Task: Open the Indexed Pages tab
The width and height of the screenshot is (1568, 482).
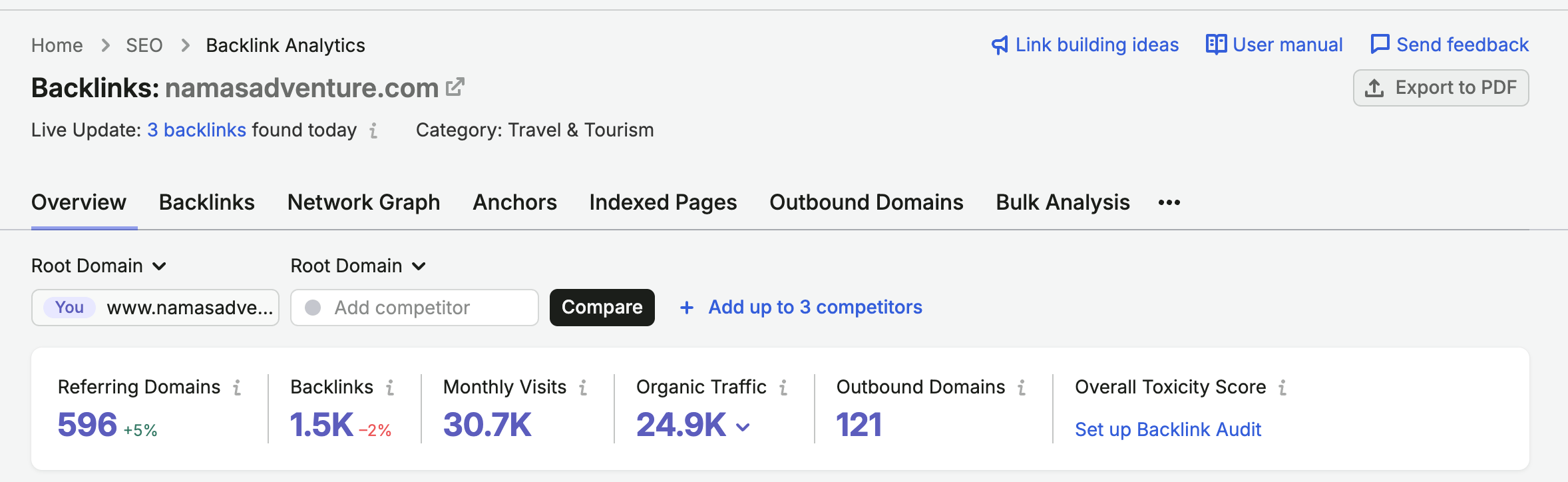Action: click(x=664, y=202)
